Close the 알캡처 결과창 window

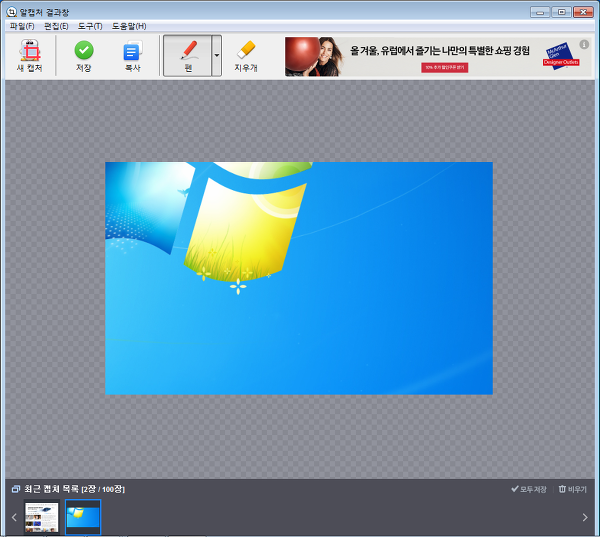[583, 12]
